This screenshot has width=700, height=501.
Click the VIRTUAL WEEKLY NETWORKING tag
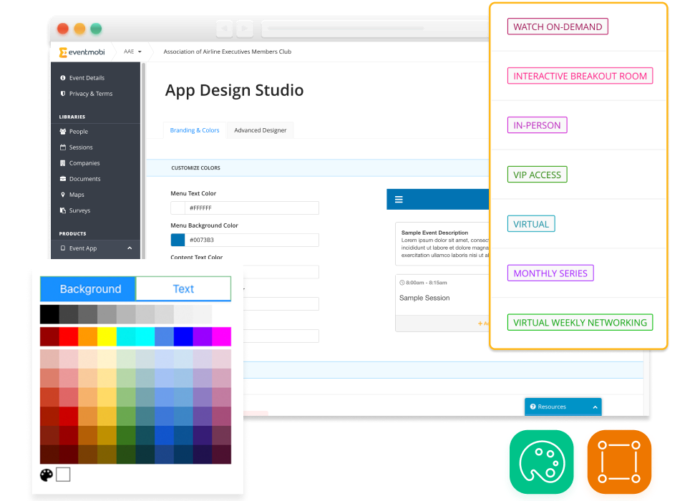point(580,322)
